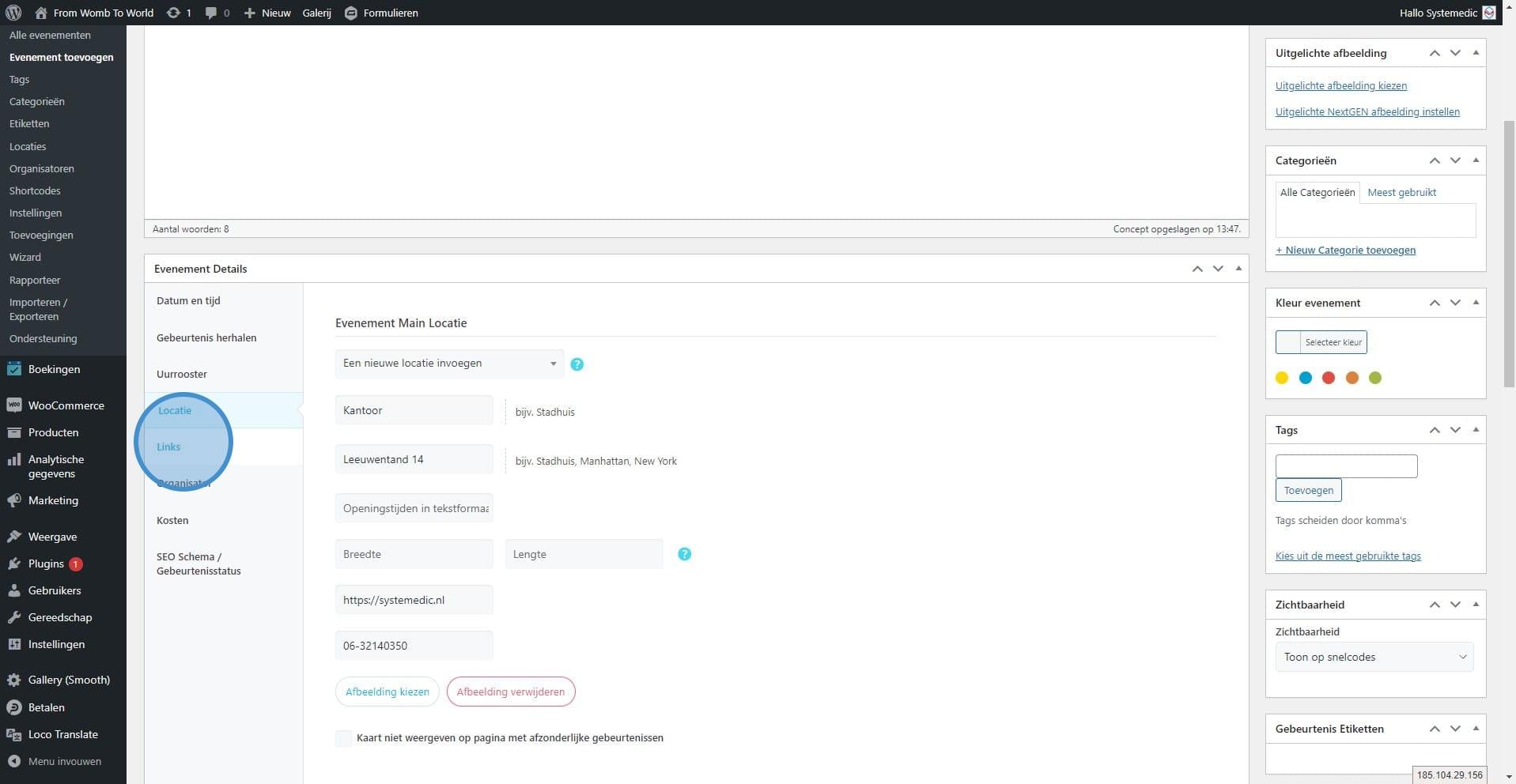Screen dimensions: 1516x784
Task: Open WooCommerce from the sidebar
Action: (x=66, y=405)
